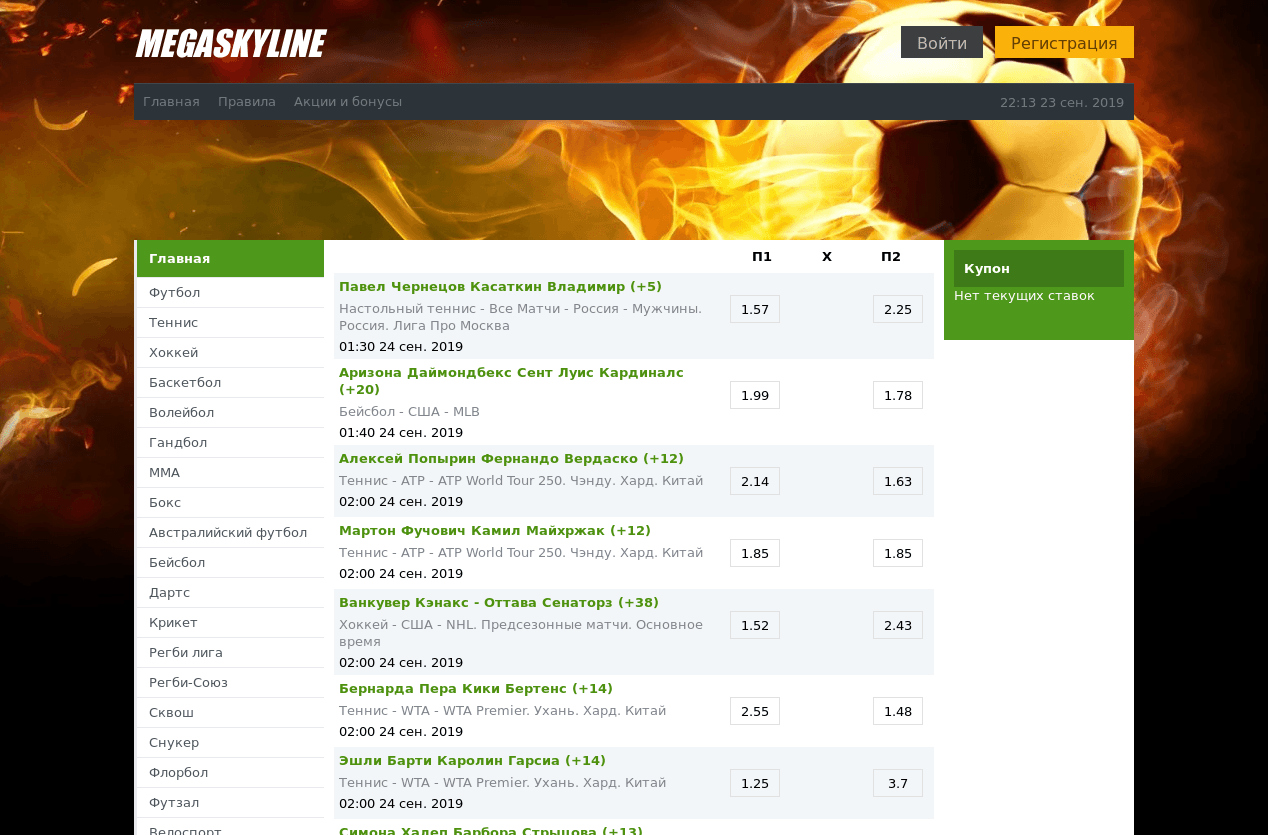The height and width of the screenshot is (835, 1268).
Task: Open the Чернецов – Касаткин match link
Action: click(500, 287)
